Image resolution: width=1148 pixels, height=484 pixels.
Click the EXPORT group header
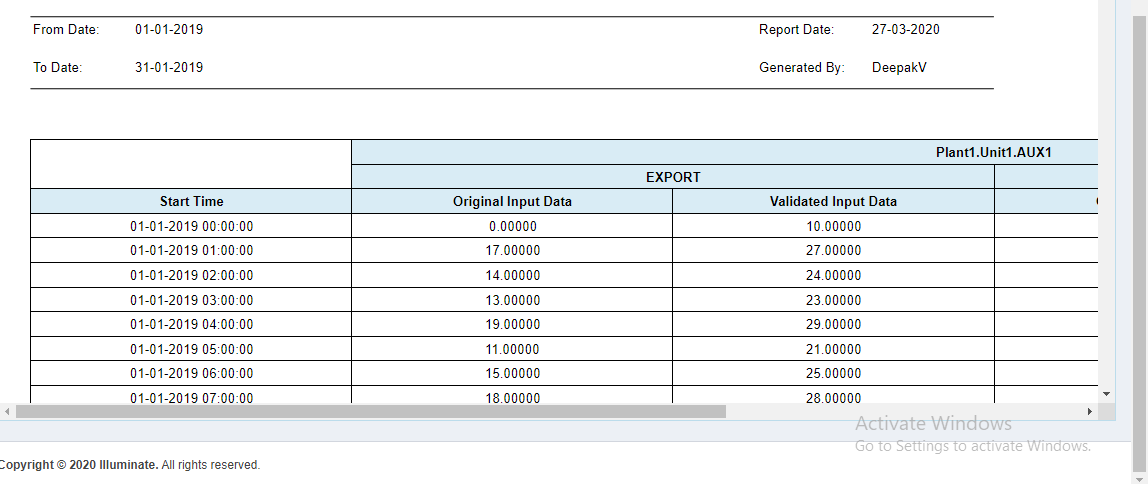coord(673,177)
